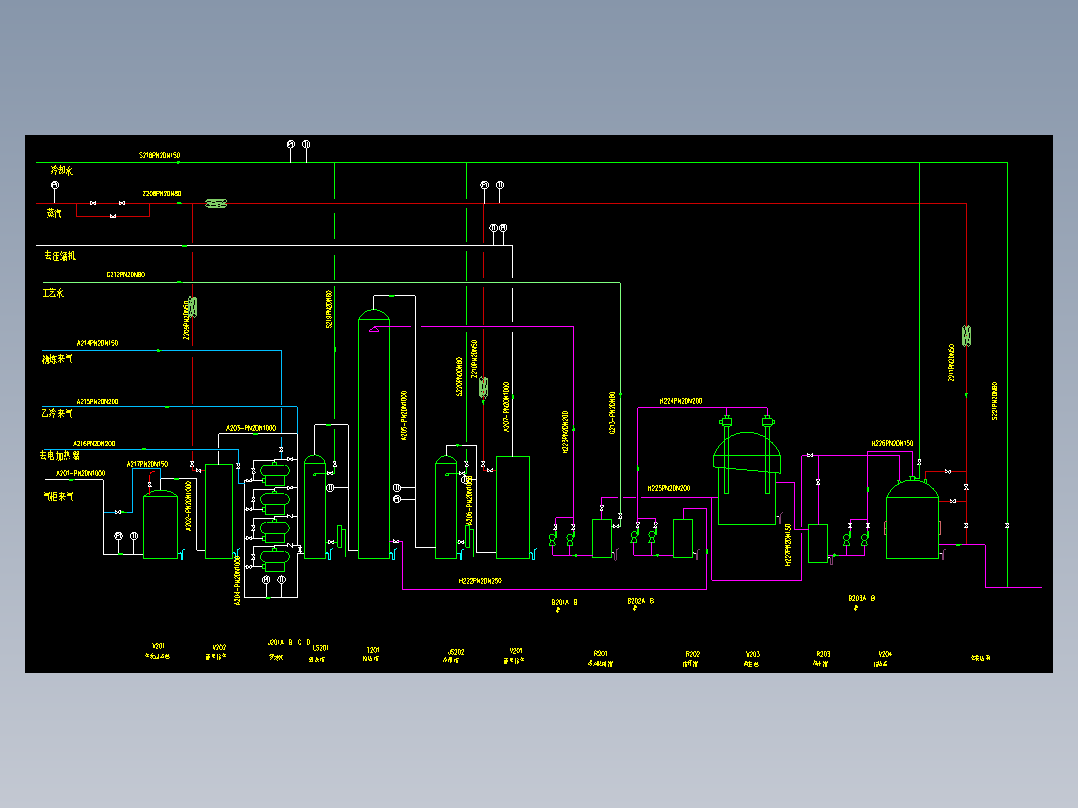Click the LS202 equipment tag

point(456,652)
